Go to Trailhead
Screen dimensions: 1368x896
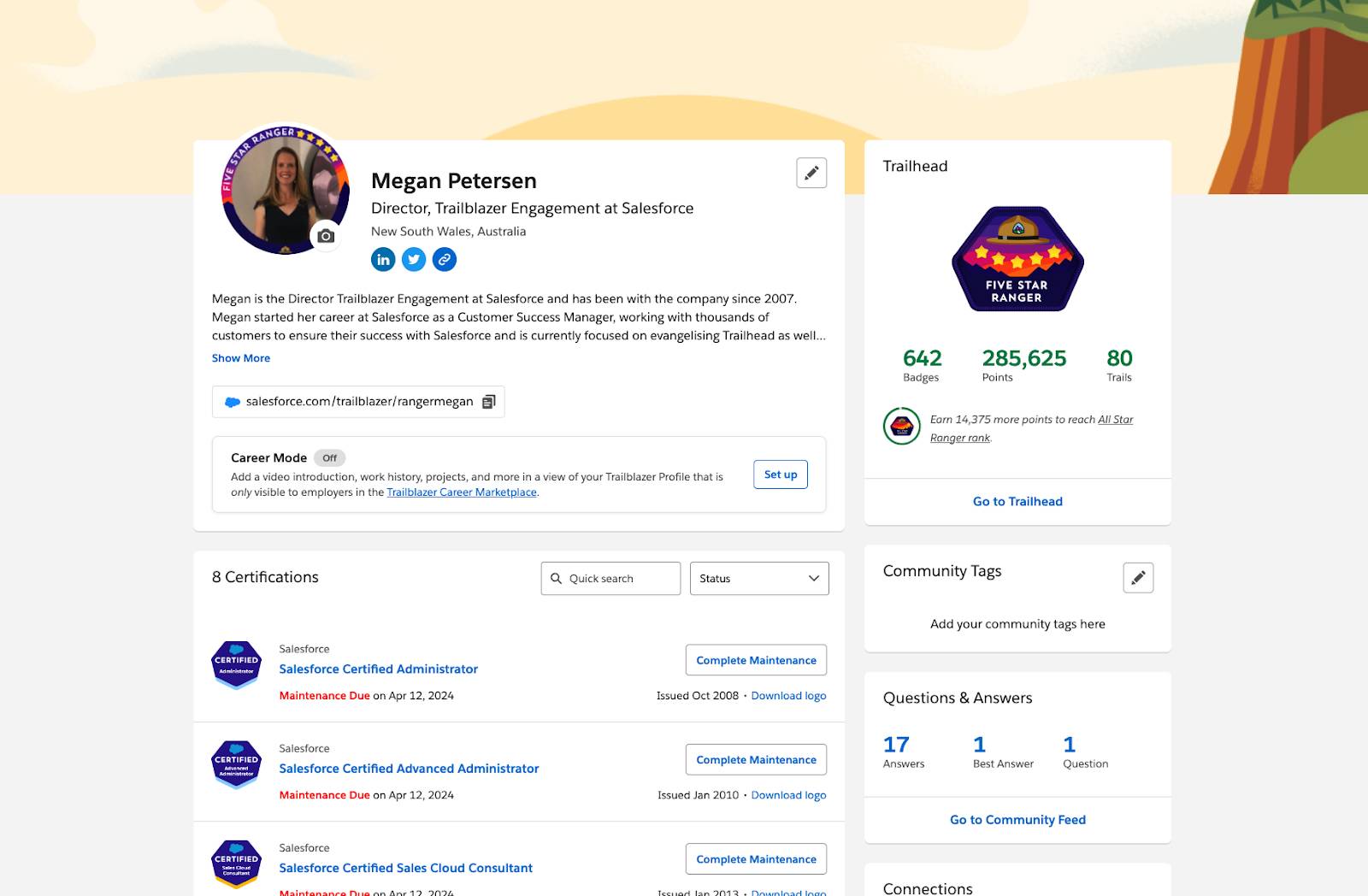click(x=1017, y=501)
